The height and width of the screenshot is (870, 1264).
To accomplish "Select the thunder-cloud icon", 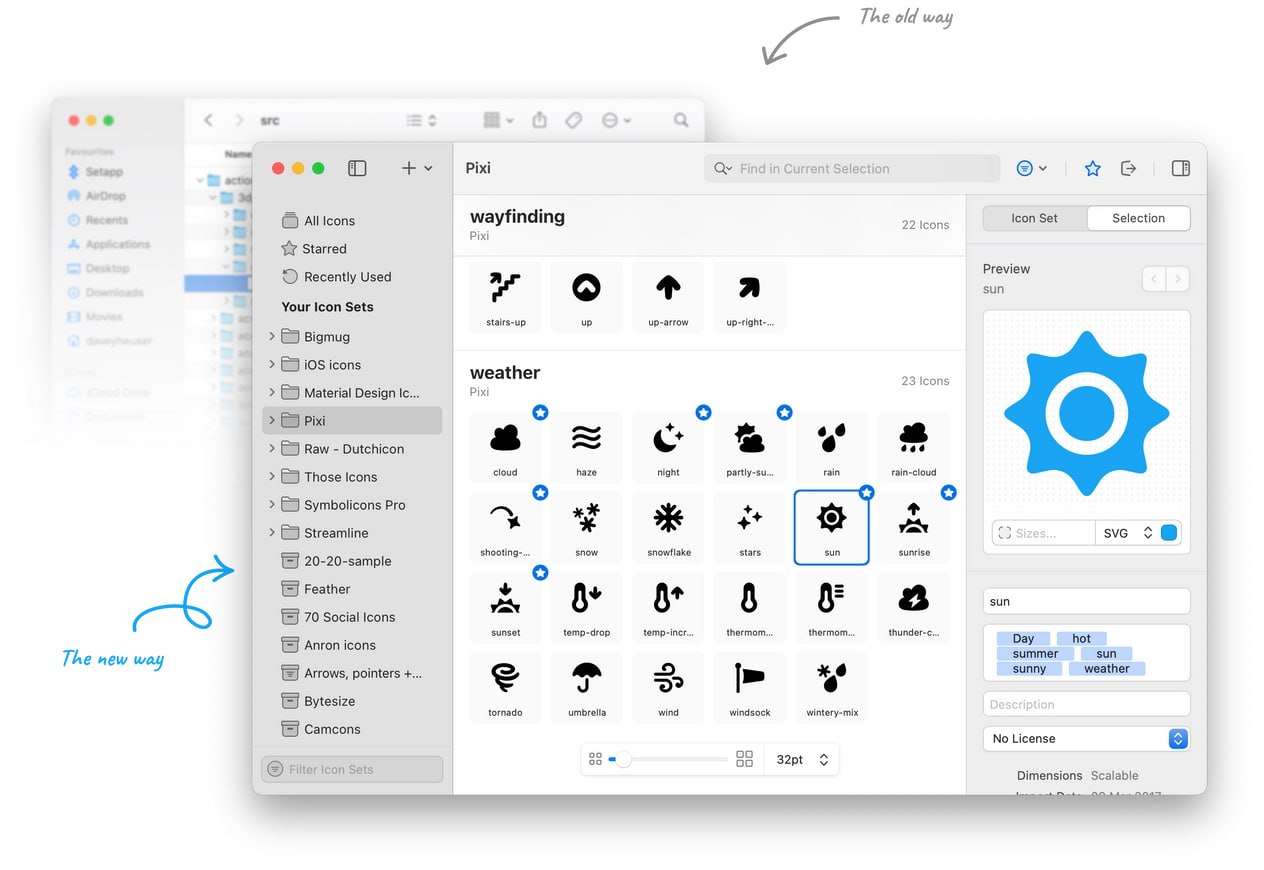I will (913, 607).
